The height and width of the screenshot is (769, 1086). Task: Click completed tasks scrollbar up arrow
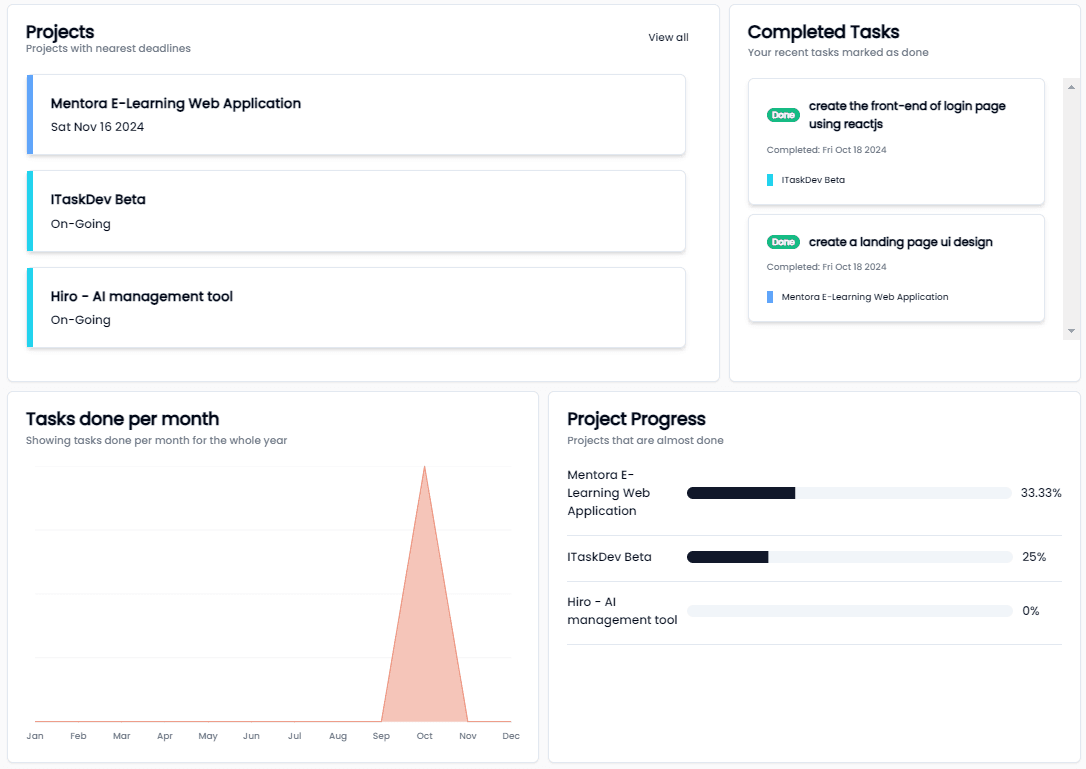(1071, 87)
